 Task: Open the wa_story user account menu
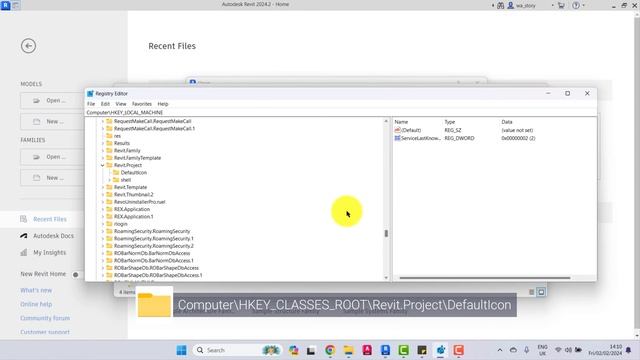[x=522, y=5]
